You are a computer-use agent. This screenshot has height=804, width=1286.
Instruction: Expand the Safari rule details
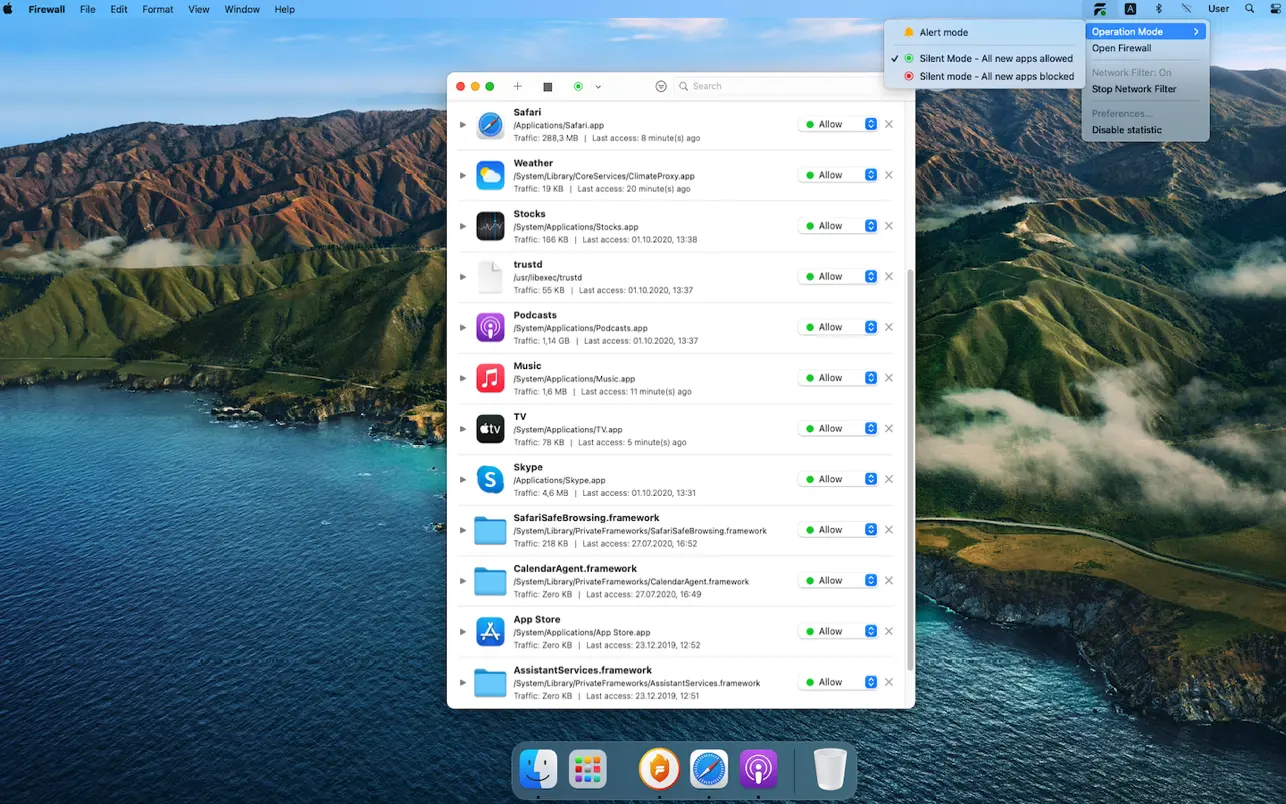point(462,124)
